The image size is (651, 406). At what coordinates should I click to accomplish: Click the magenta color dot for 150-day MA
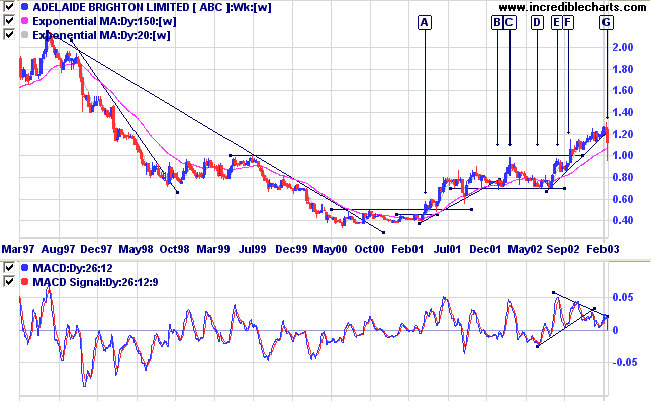point(24,21)
